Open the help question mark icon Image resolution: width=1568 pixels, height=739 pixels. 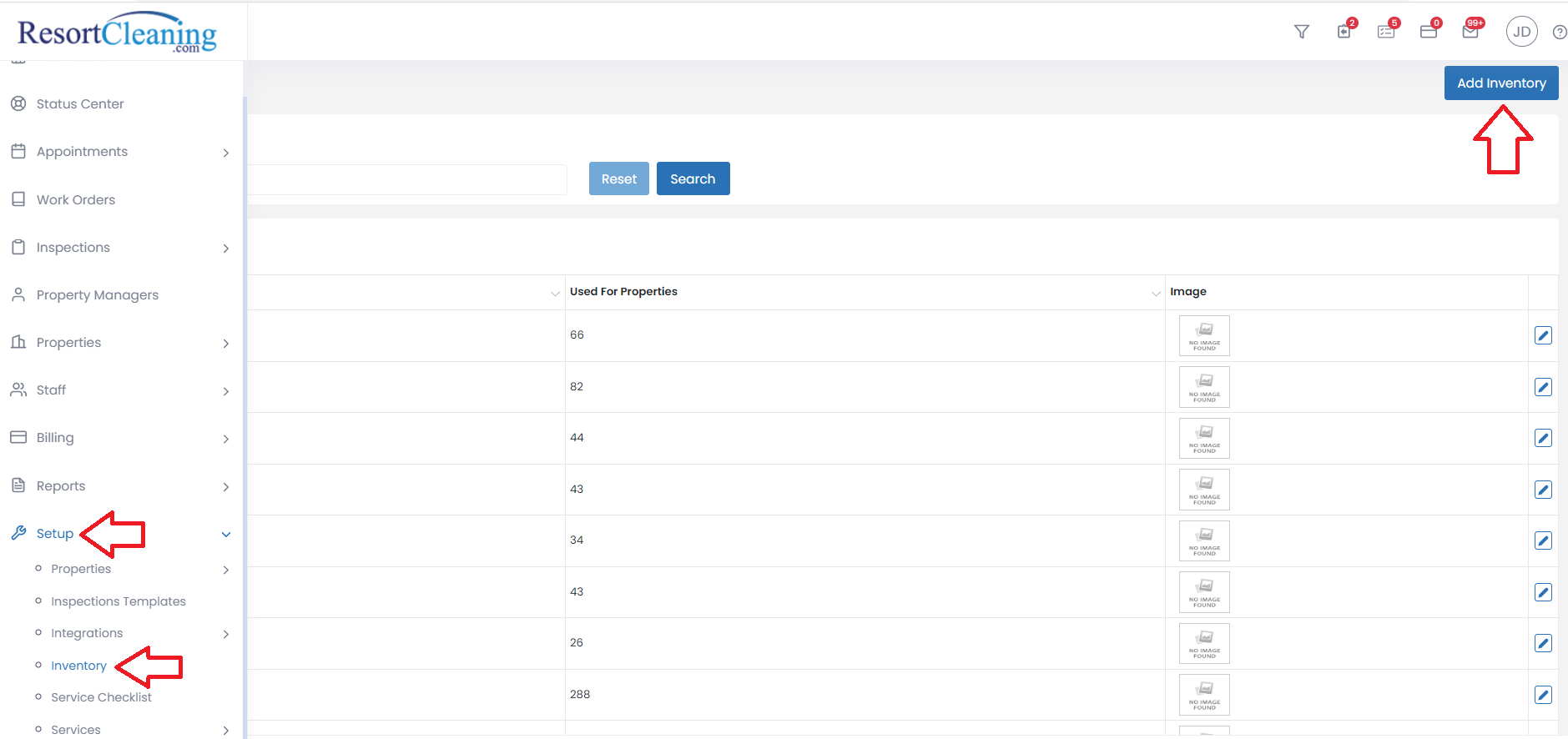[x=1559, y=33]
